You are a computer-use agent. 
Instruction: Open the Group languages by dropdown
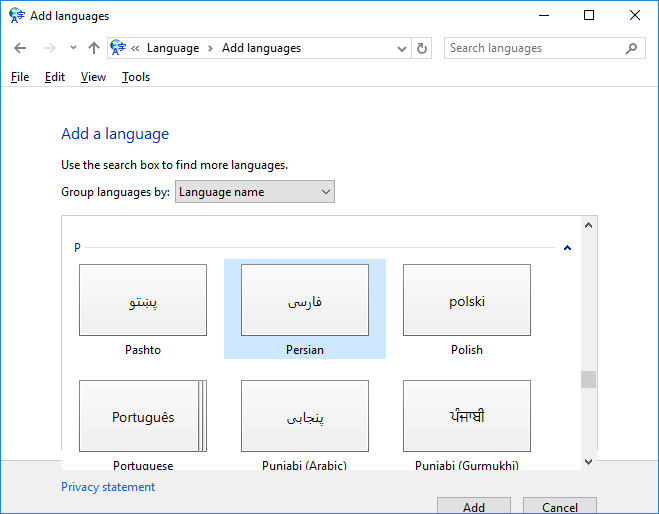(254, 192)
